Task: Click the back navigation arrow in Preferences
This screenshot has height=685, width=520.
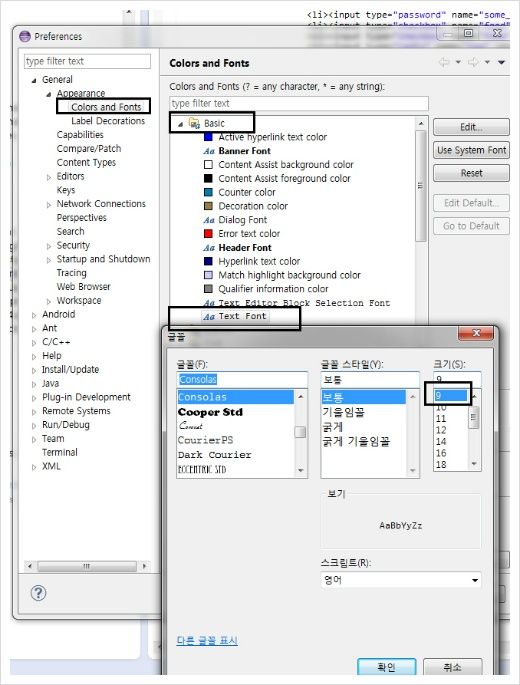Action: coord(444,62)
